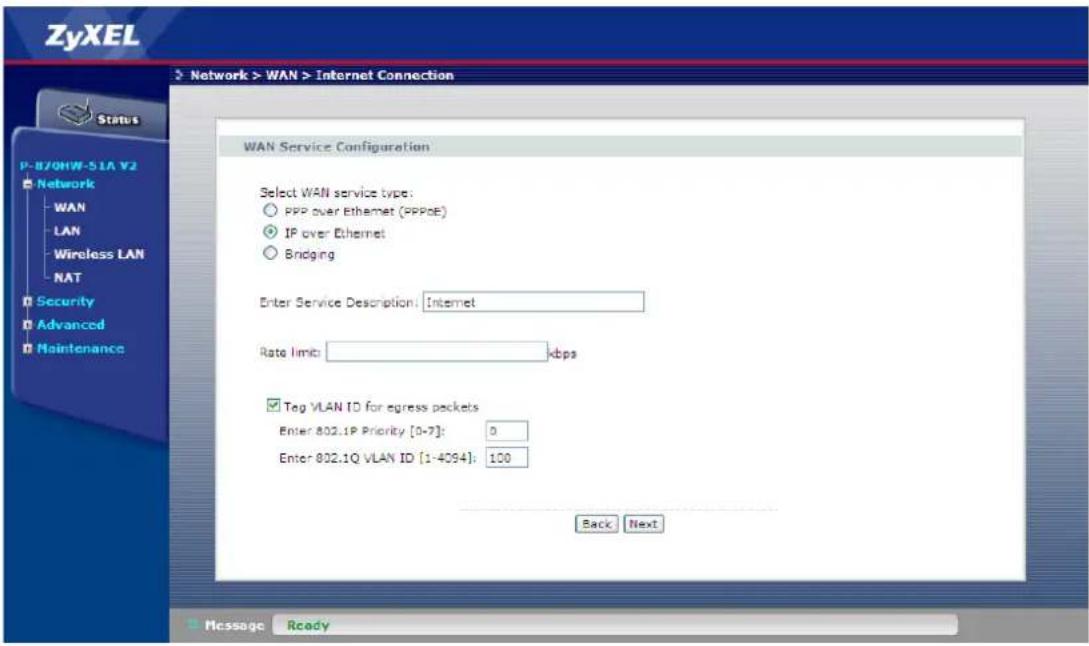1089x646 pixels.
Task: Click the 802.1Q VLAN ID field
Action: [x=506, y=458]
